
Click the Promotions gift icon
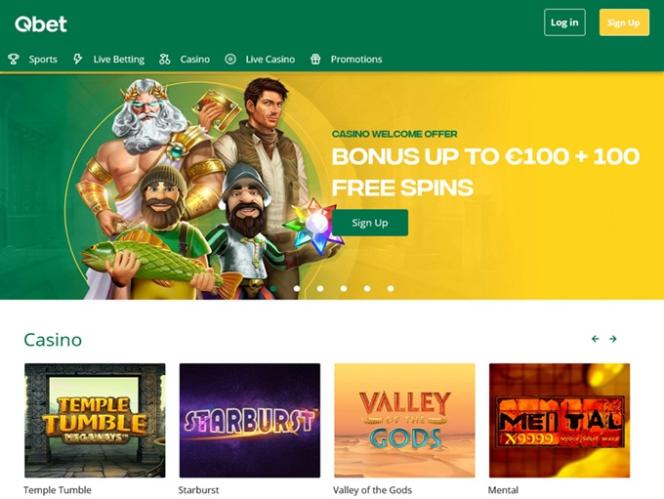point(315,59)
